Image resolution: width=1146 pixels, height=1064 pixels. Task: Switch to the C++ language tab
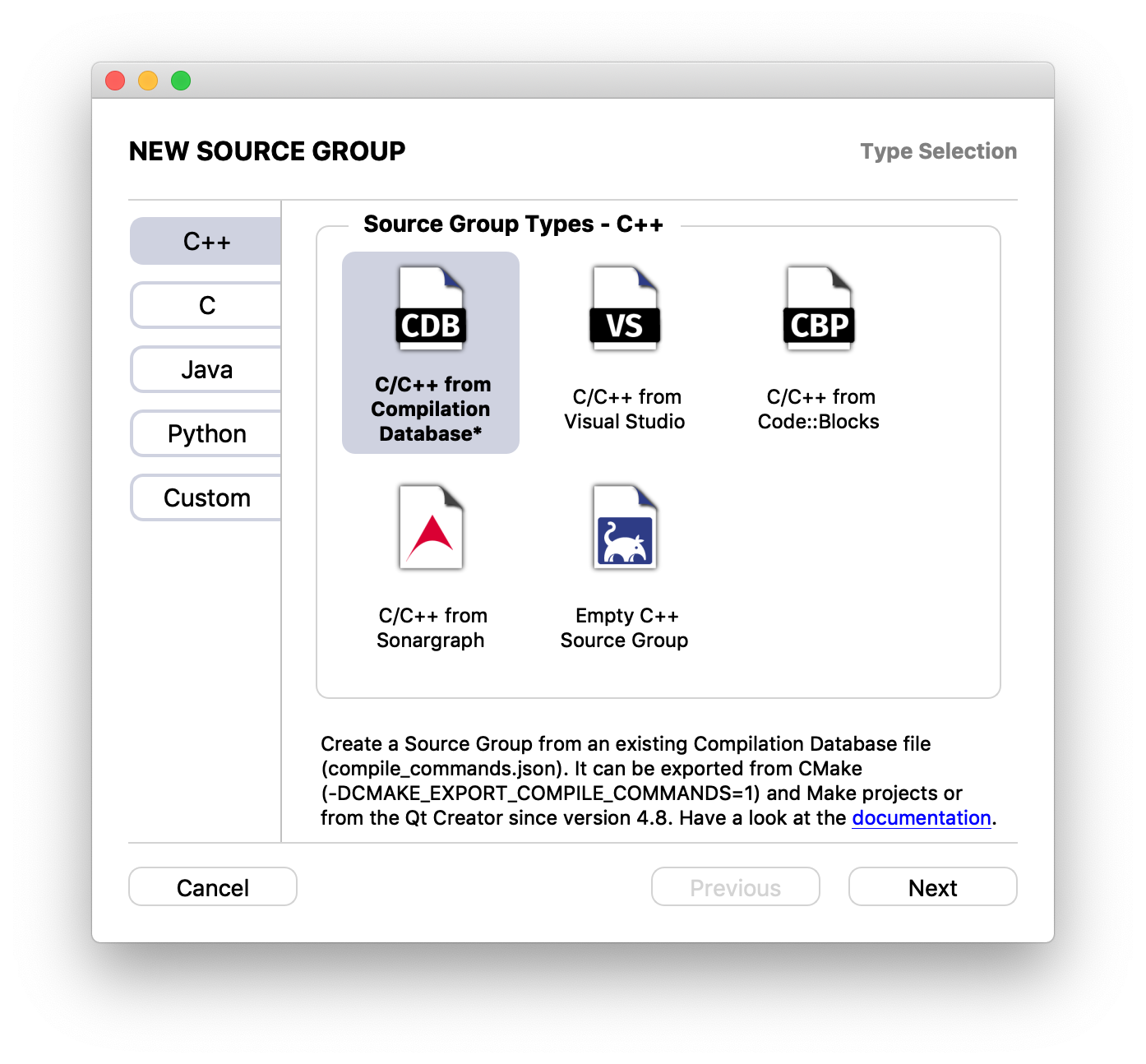click(206, 241)
